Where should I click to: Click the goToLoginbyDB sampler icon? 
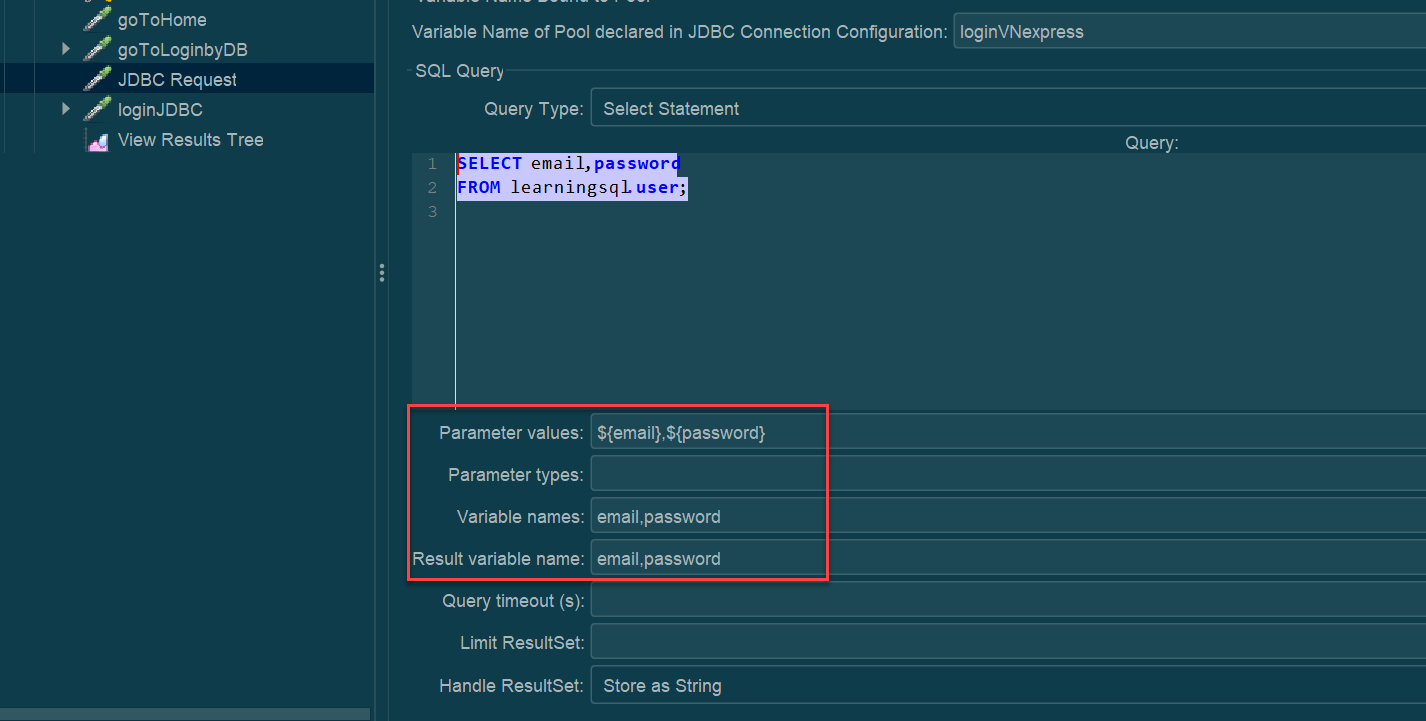click(x=97, y=50)
